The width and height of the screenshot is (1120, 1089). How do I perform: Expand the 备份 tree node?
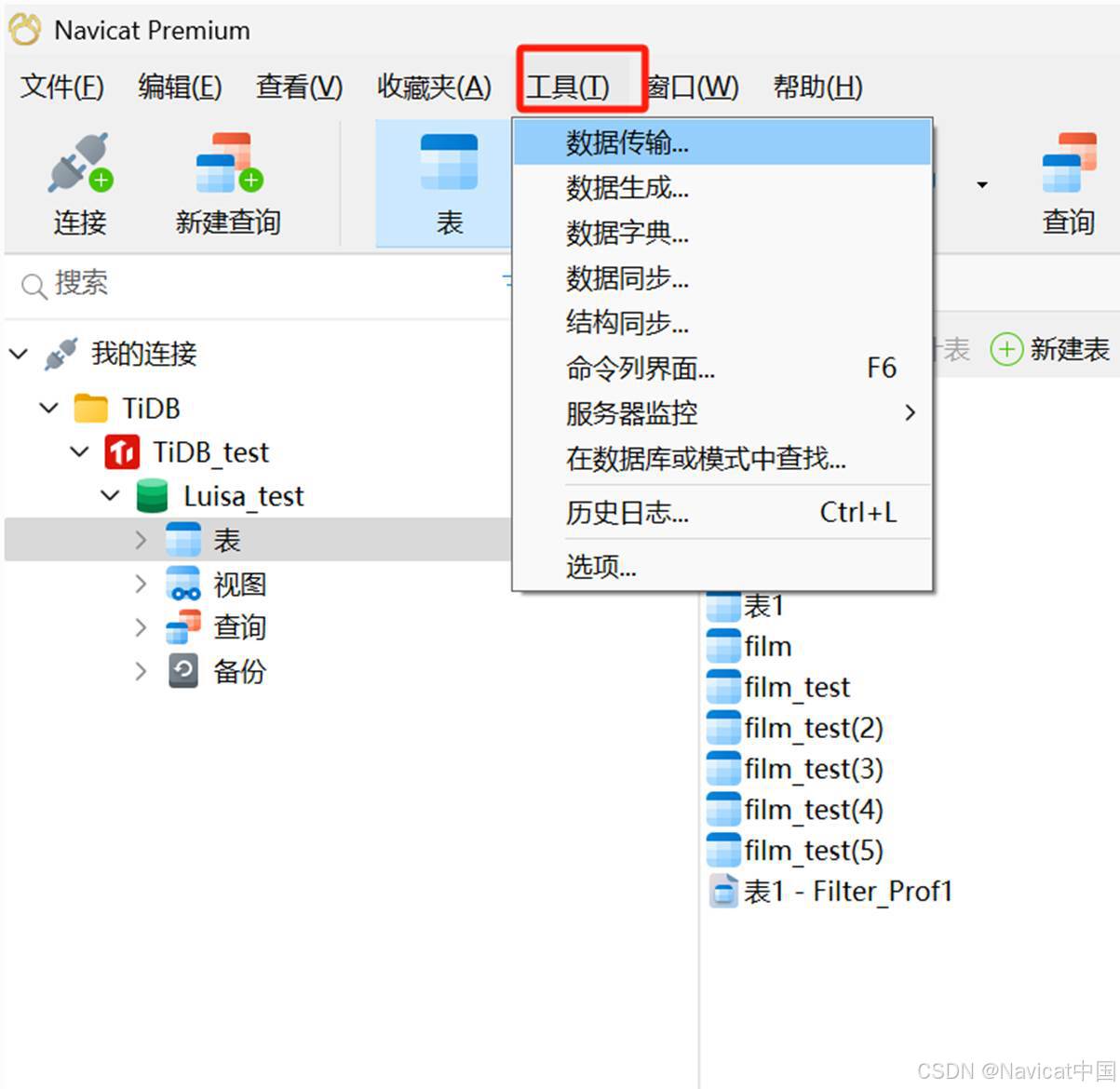pos(141,671)
